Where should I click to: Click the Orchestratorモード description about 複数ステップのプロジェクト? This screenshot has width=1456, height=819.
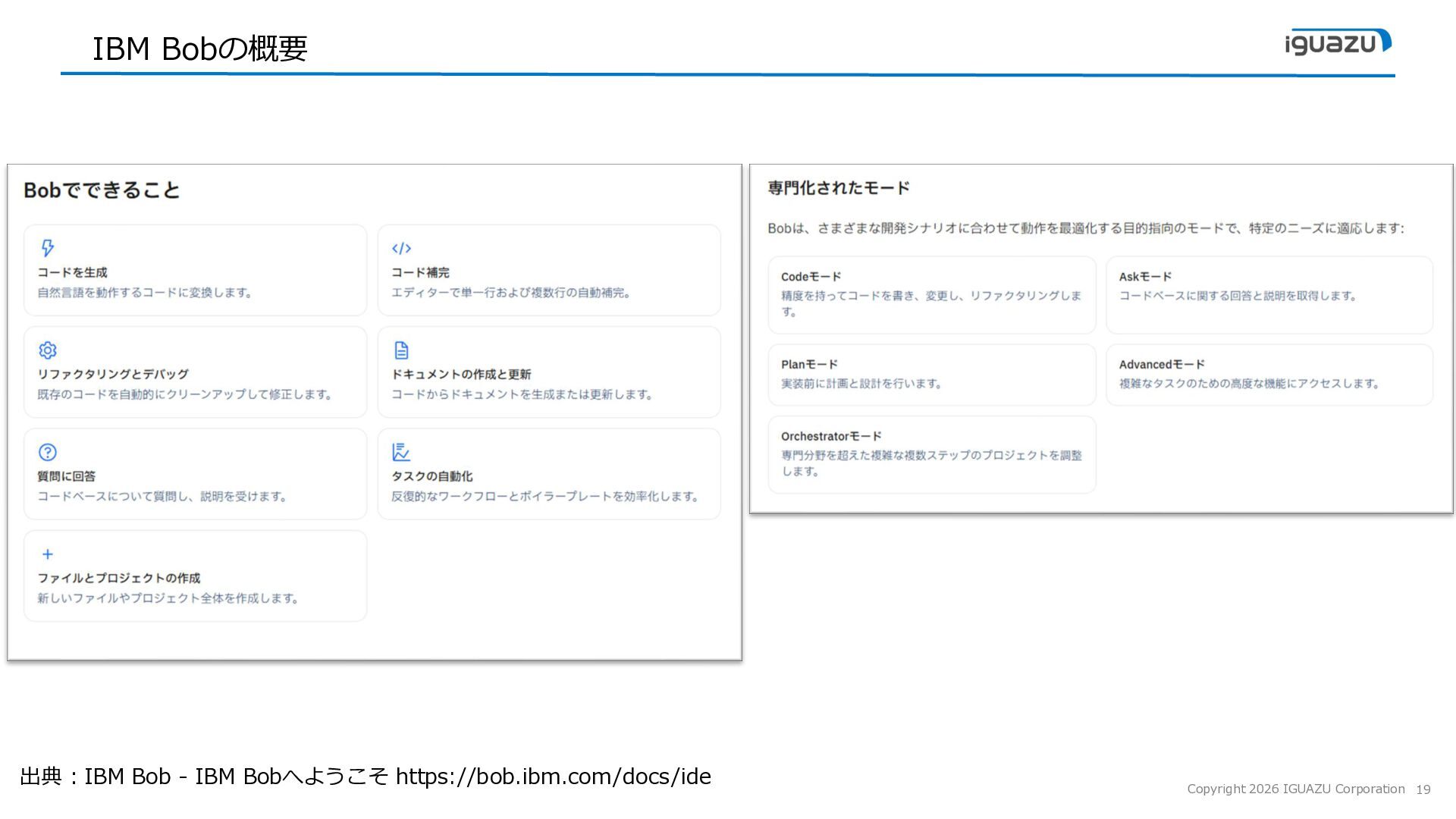(x=931, y=463)
